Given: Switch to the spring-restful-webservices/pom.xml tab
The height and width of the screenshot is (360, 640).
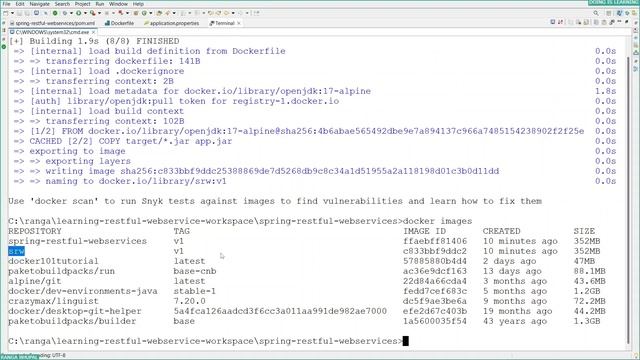Looking at the screenshot, I should (x=52, y=23).
